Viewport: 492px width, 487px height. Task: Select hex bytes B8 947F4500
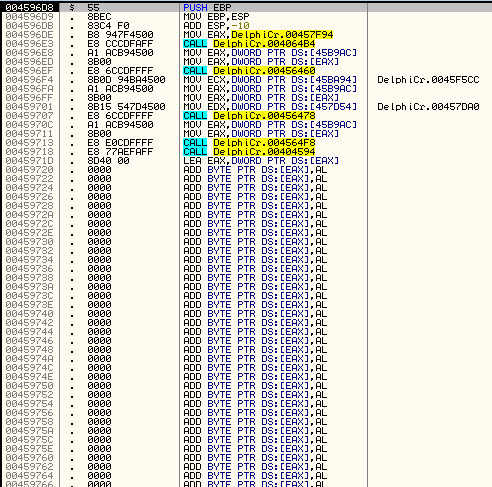tap(120, 35)
